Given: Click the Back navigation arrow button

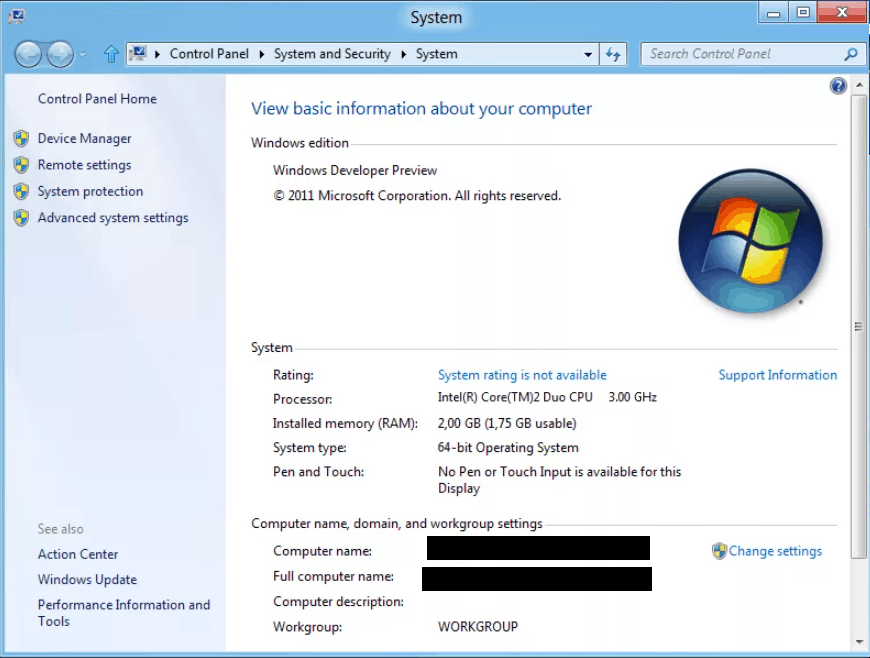Looking at the screenshot, I should point(28,54).
